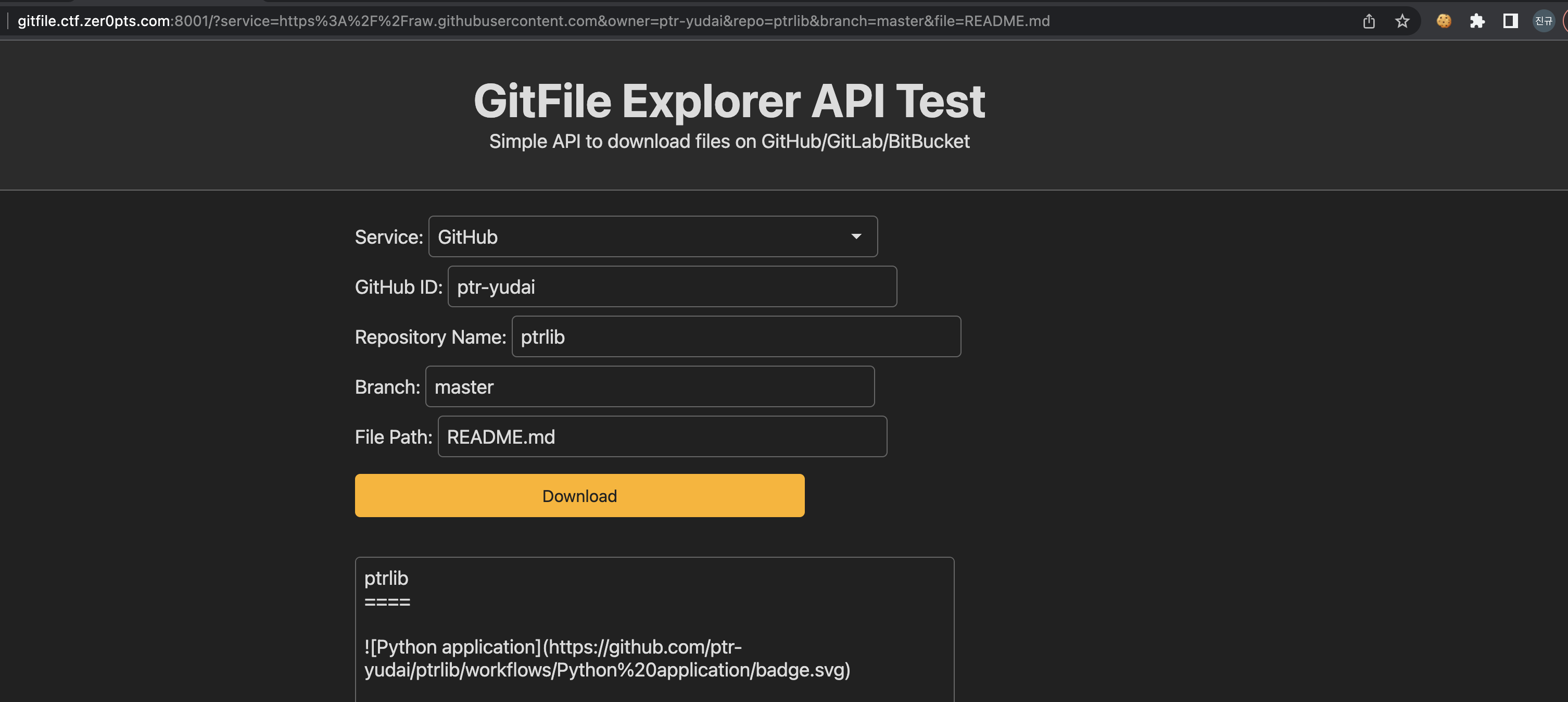Open the extensions puzzle icon
Image resolution: width=1568 pixels, height=702 pixels.
pos(1477,21)
